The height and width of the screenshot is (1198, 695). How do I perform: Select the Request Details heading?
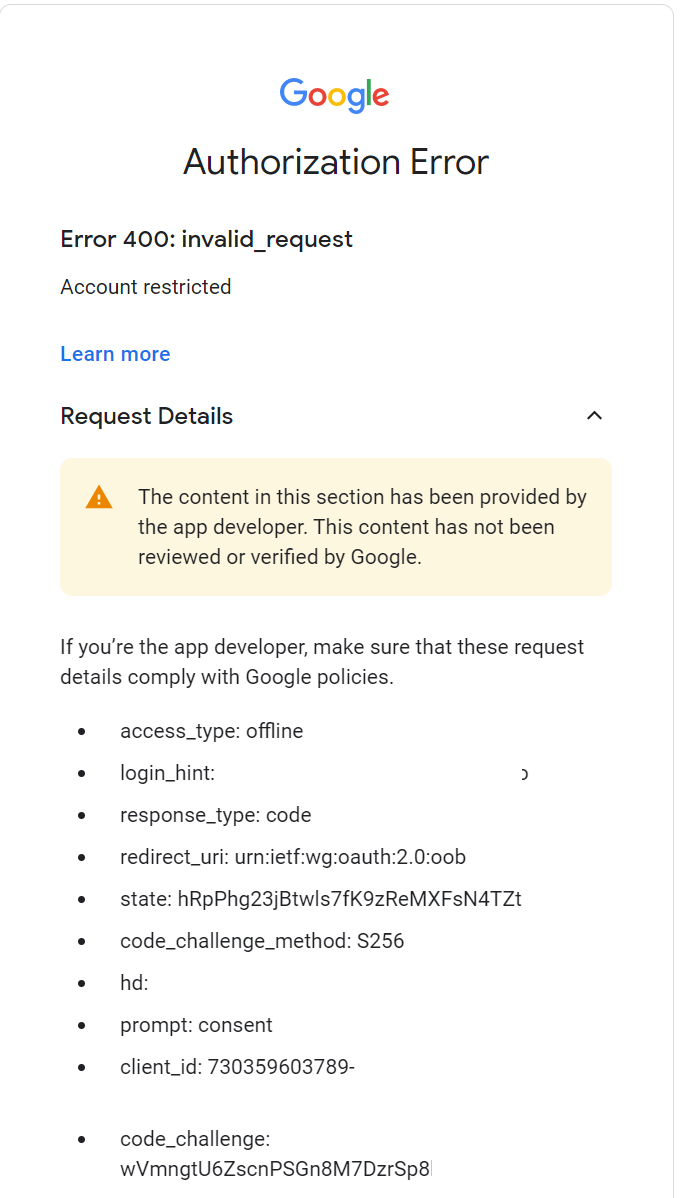pyautogui.click(x=147, y=416)
